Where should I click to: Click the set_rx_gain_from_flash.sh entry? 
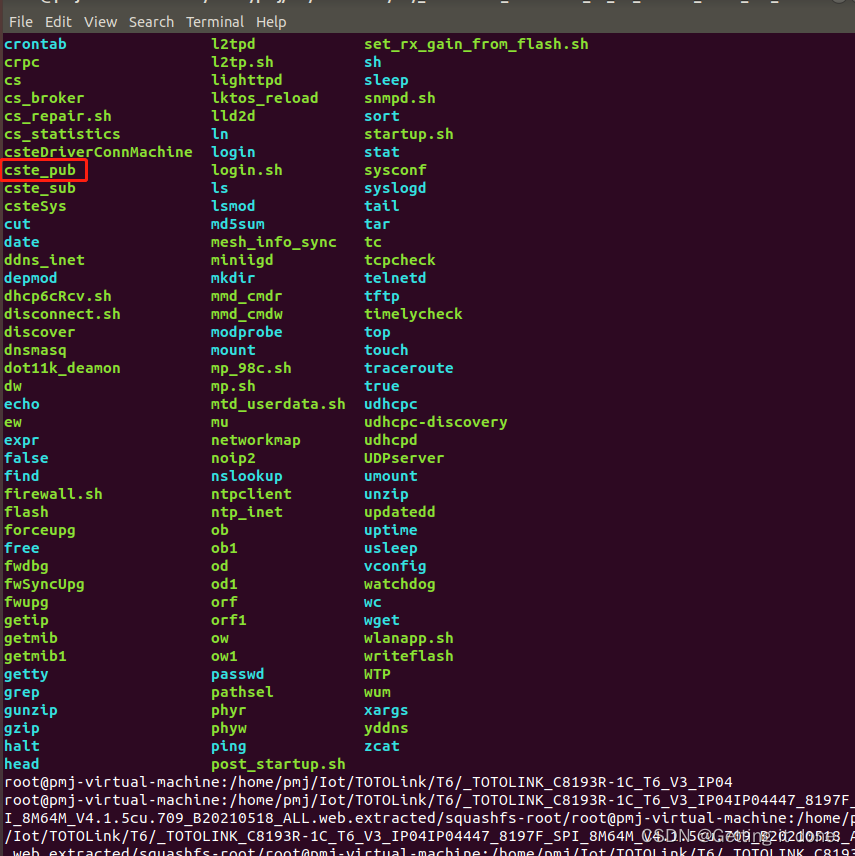click(x=476, y=44)
